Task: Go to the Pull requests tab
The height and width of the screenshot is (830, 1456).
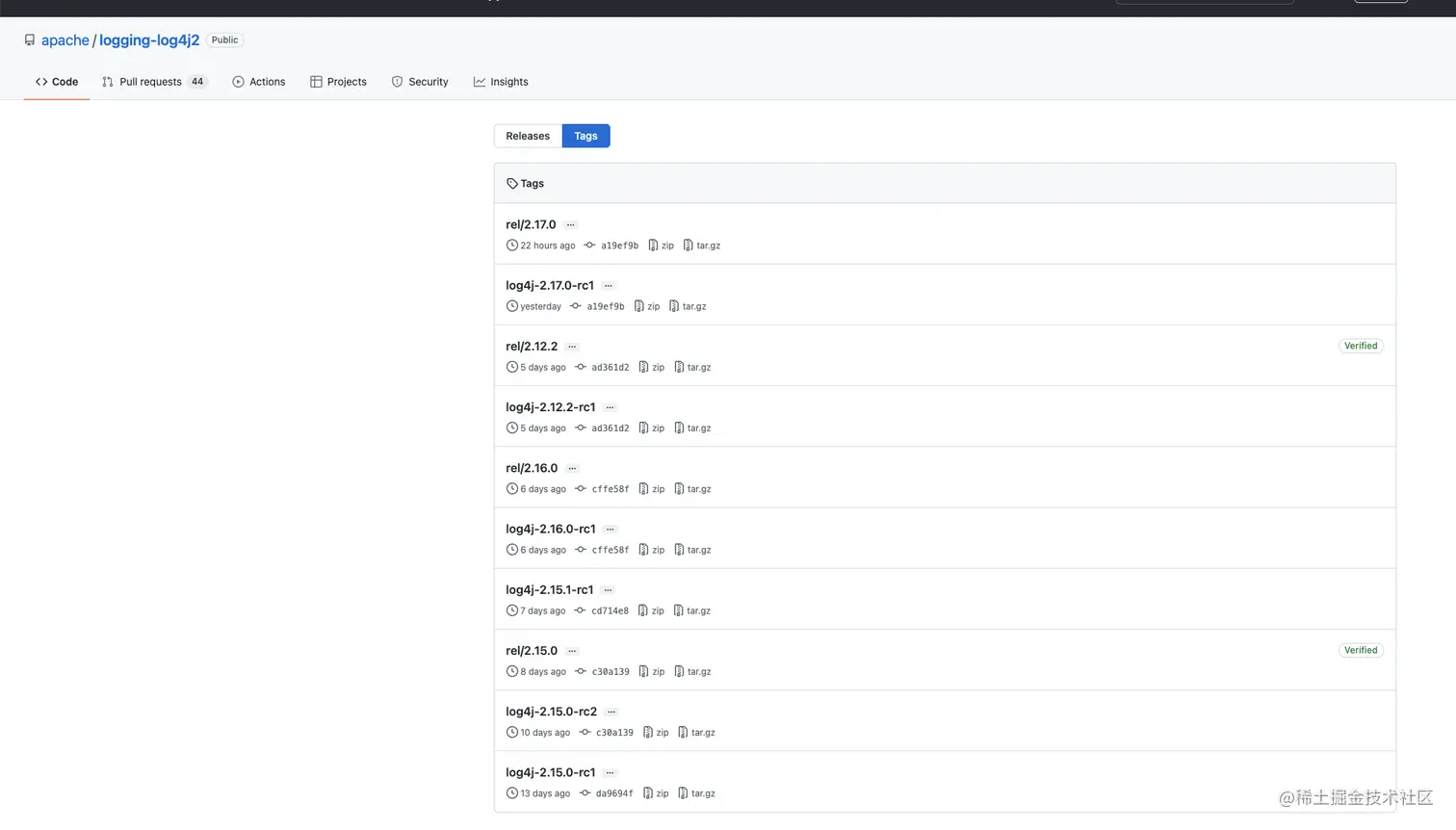Action: click(154, 82)
